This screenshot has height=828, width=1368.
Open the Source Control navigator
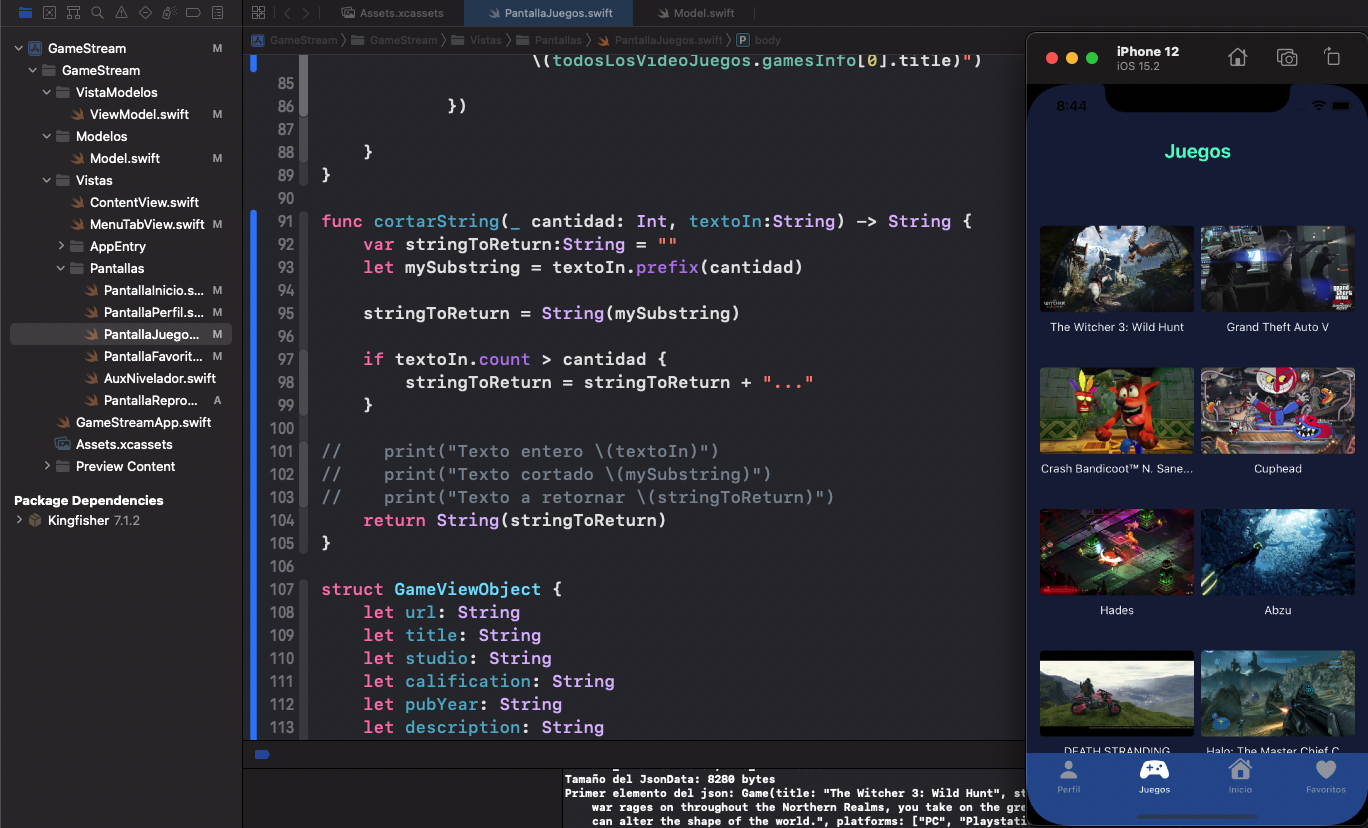click(50, 13)
